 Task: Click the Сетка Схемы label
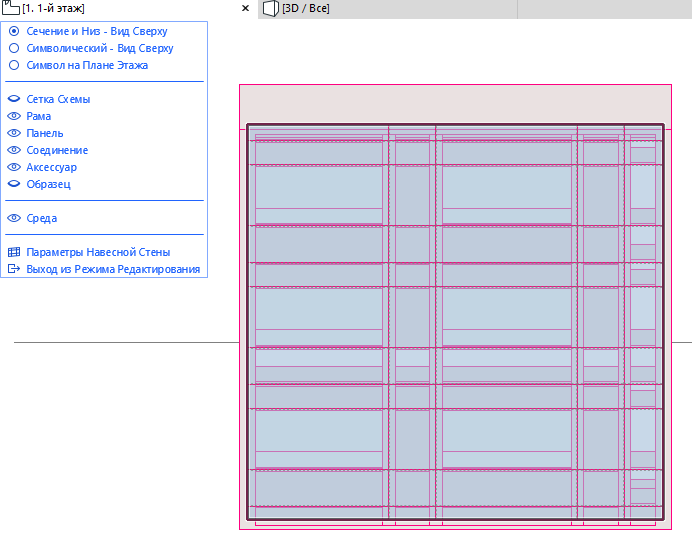pyautogui.click(x=58, y=99)
